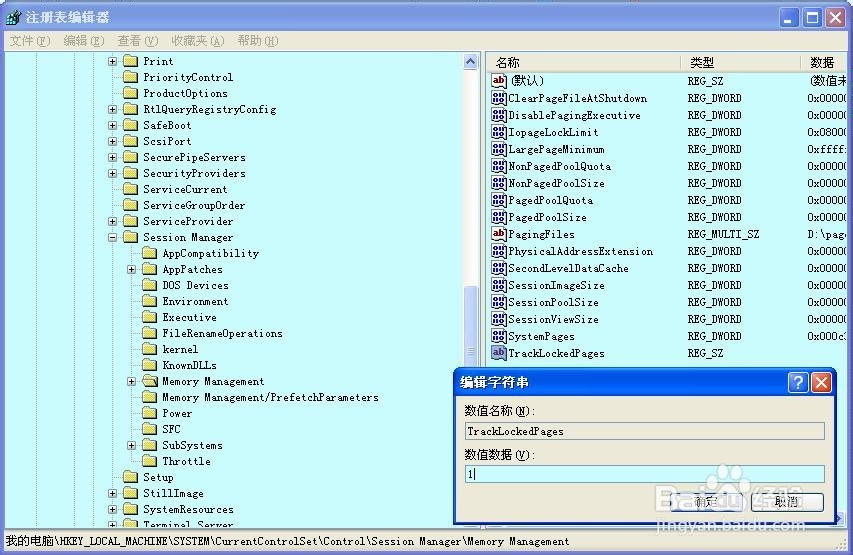Click the SessionViewSize value icon
This screenshot has height=555, width=853.
click(498, 319)
